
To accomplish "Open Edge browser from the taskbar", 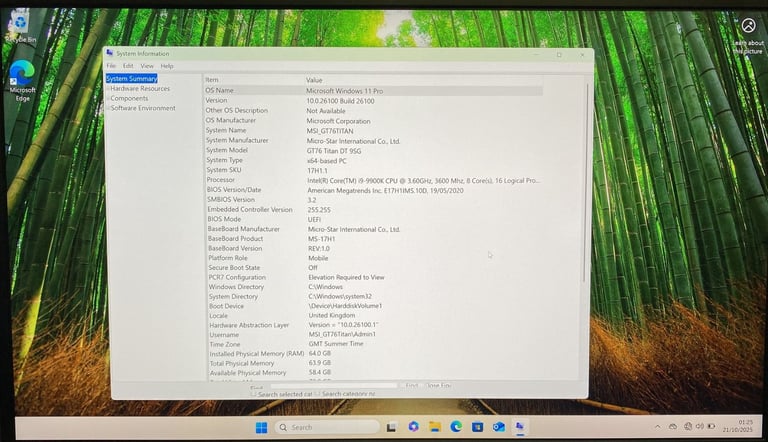I will pyautogui.click(x=456, y=427).
